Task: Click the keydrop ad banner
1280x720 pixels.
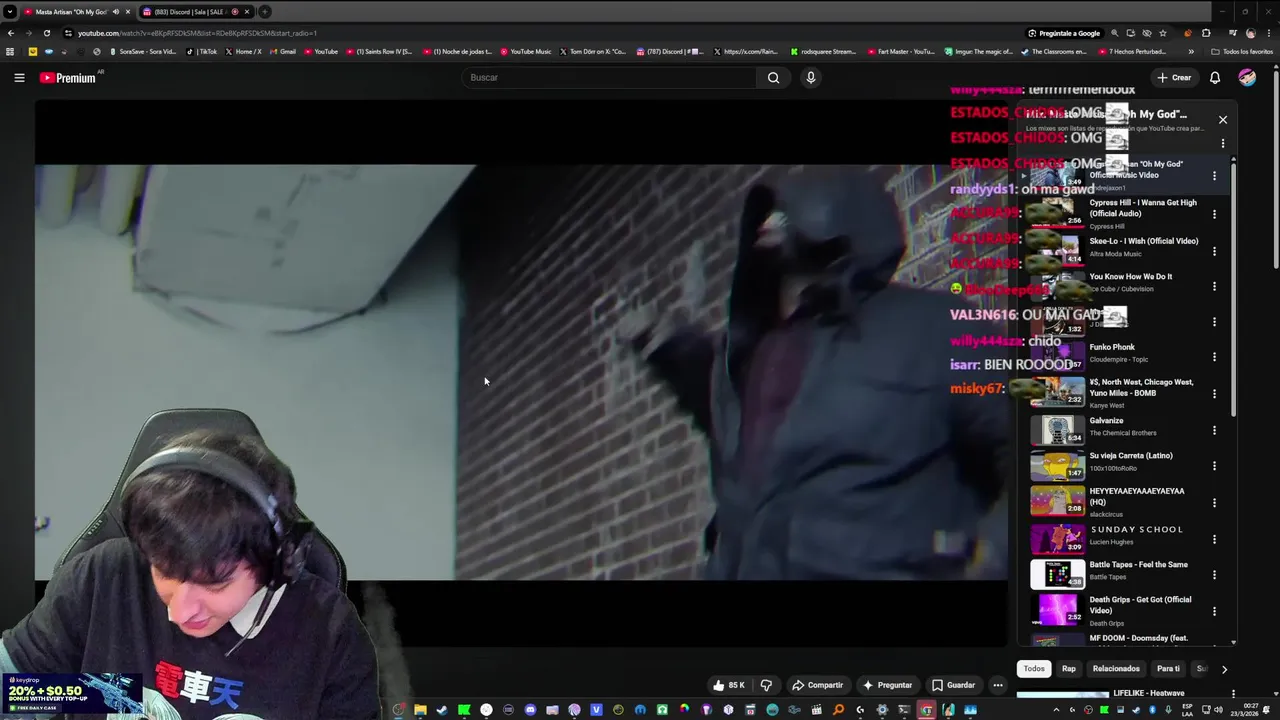Action: tap(70, 693)
